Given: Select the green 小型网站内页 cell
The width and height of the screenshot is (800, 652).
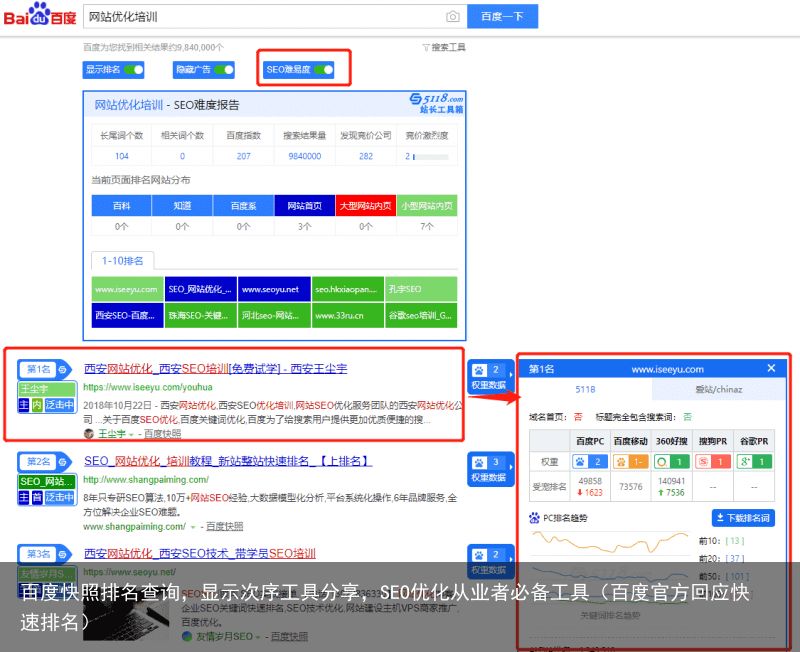Looking at the screenshot, I should 427,206.
